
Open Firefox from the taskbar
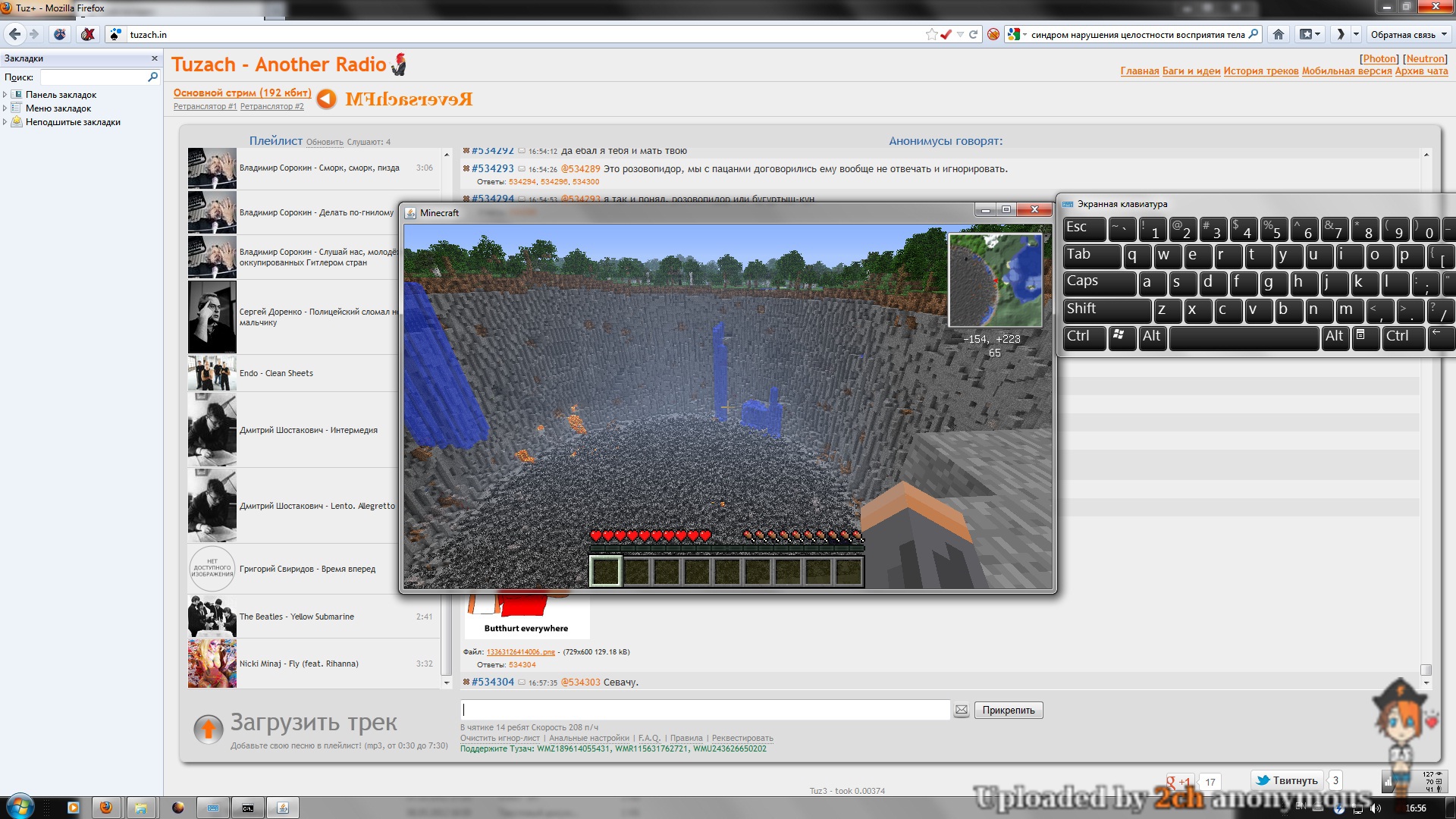[106, 808]
